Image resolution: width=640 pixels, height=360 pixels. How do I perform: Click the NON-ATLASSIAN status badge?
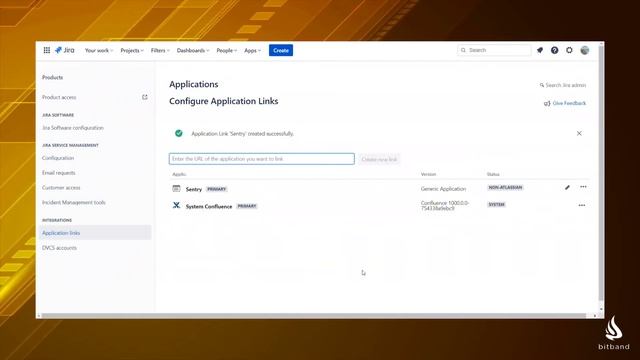click(x=505, y=187)
